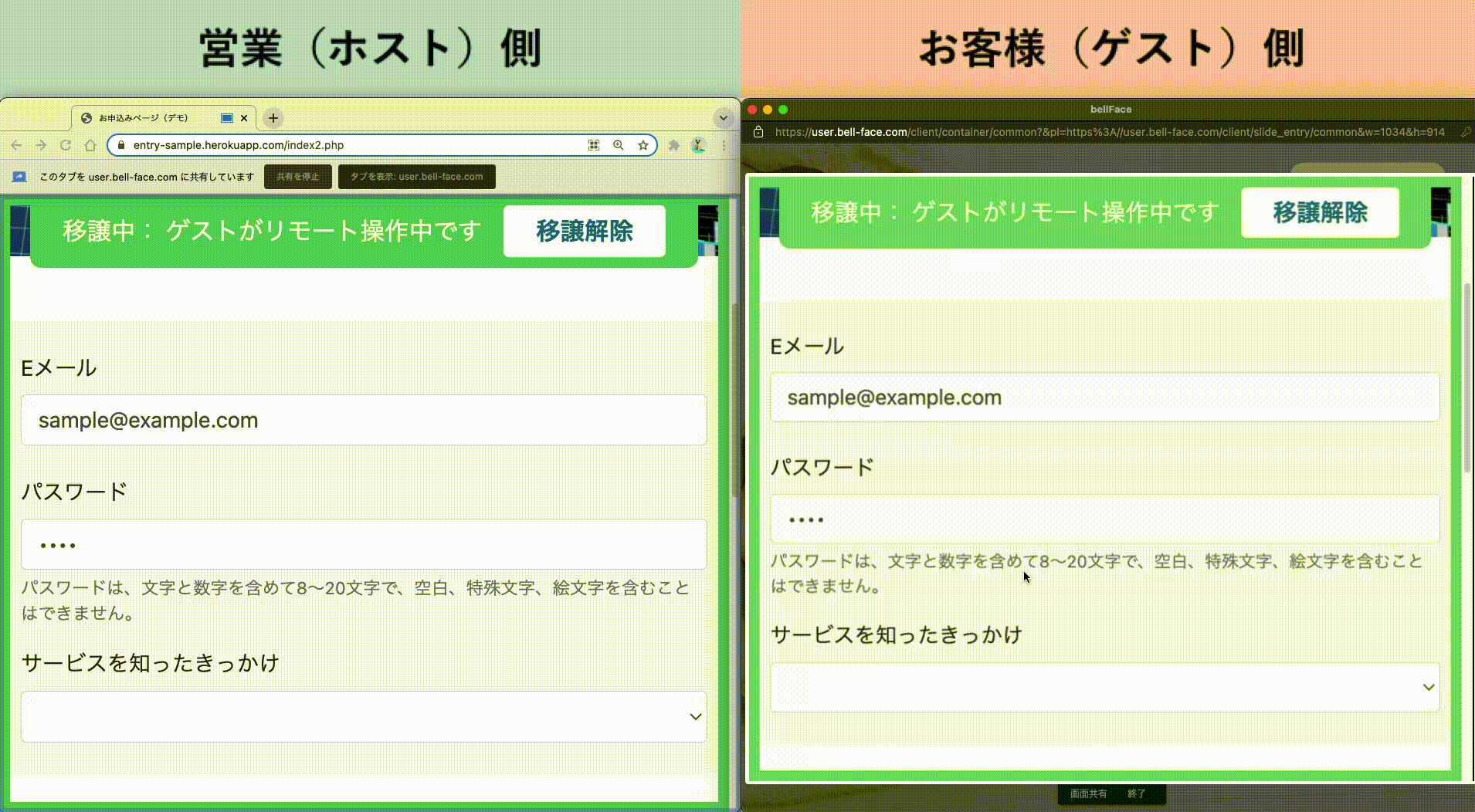Expand the tab search chevron in Chrome
1475x812 pixels.
click(724, 118)
